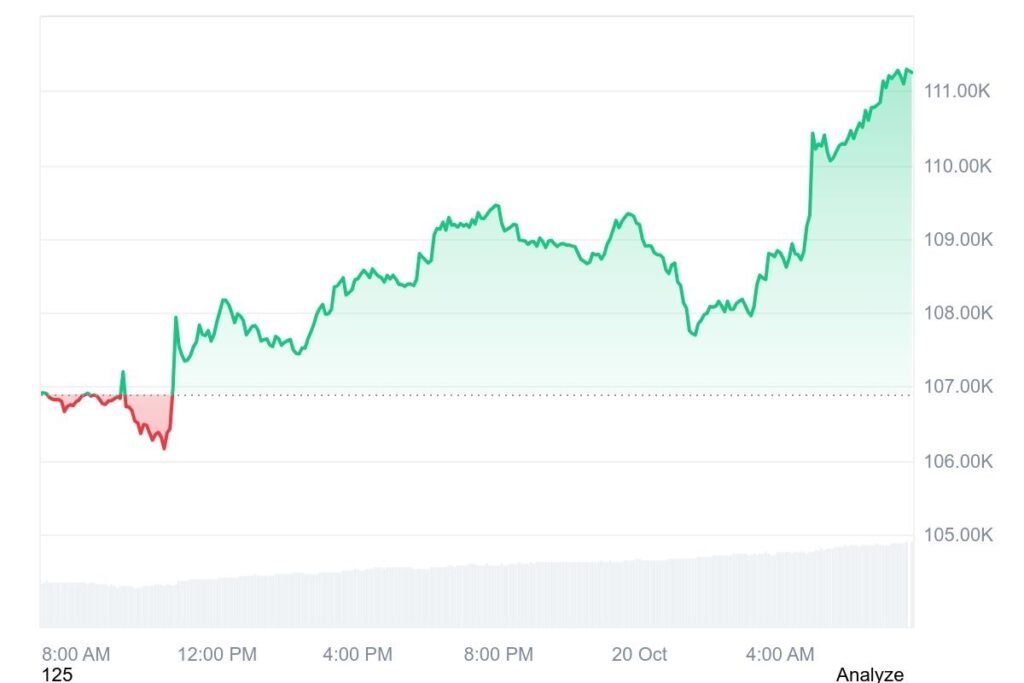Screen dimensions: 1024x683
Task: Select the 106.00K price axis label
Action: (957, 461)
